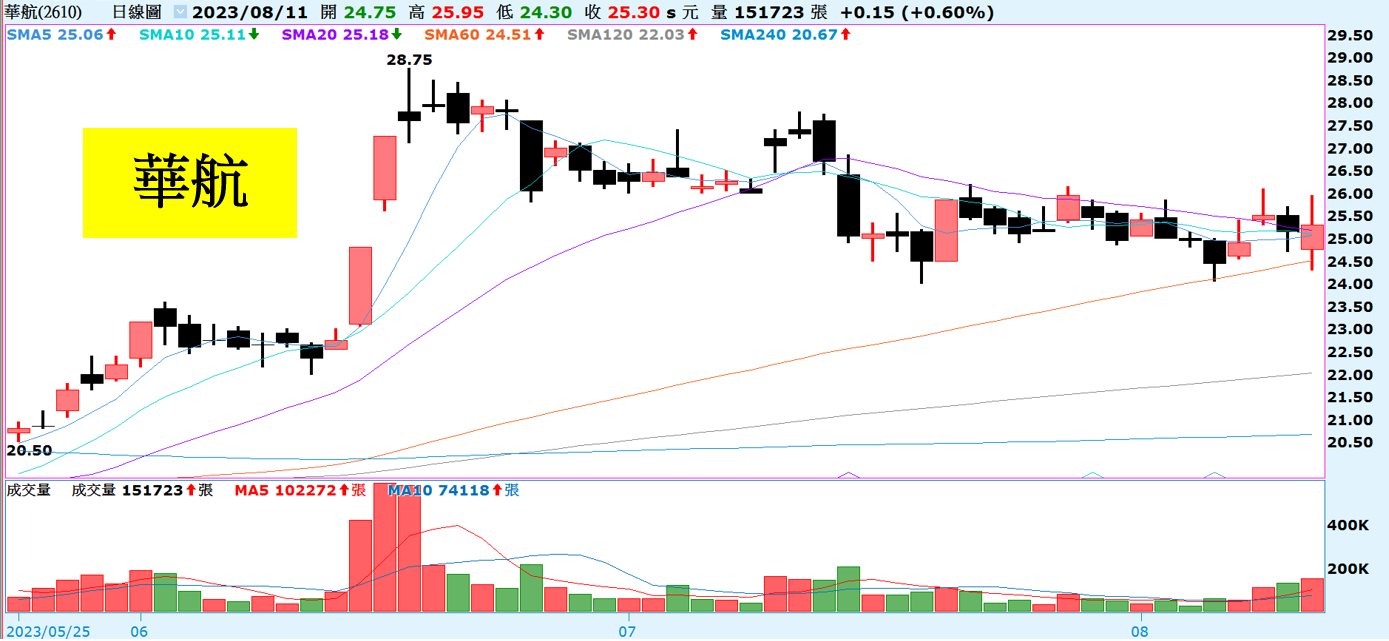Click the 華航(2610) stock name in header
This screenshot has height=641, width=1389.
(x=42, y=13)
